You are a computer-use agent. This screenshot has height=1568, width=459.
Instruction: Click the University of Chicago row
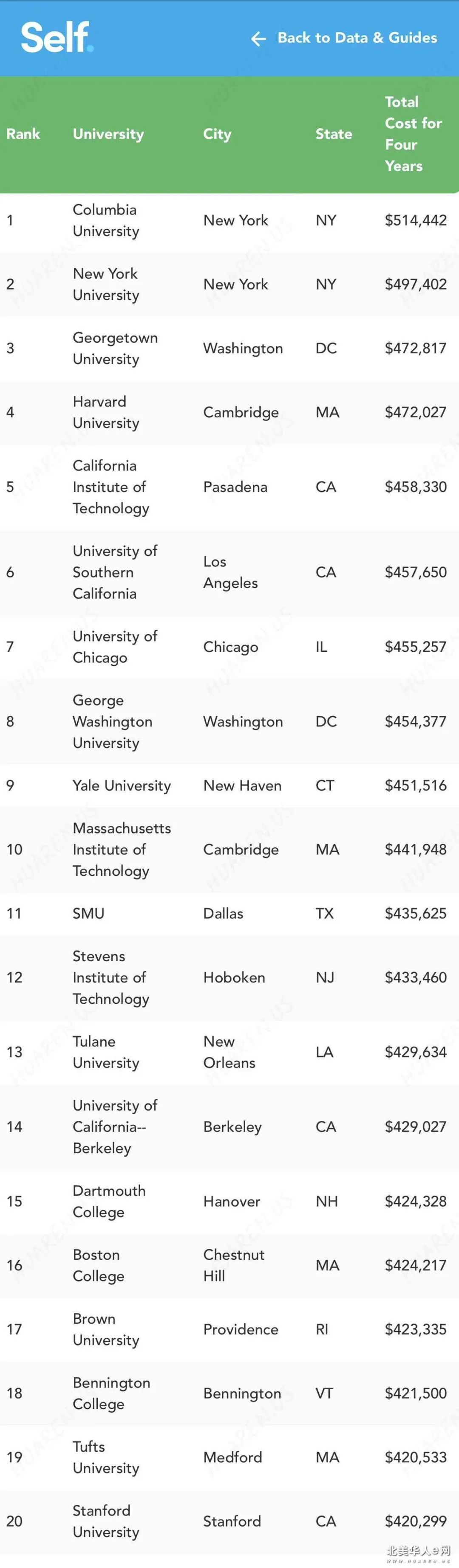229,647
